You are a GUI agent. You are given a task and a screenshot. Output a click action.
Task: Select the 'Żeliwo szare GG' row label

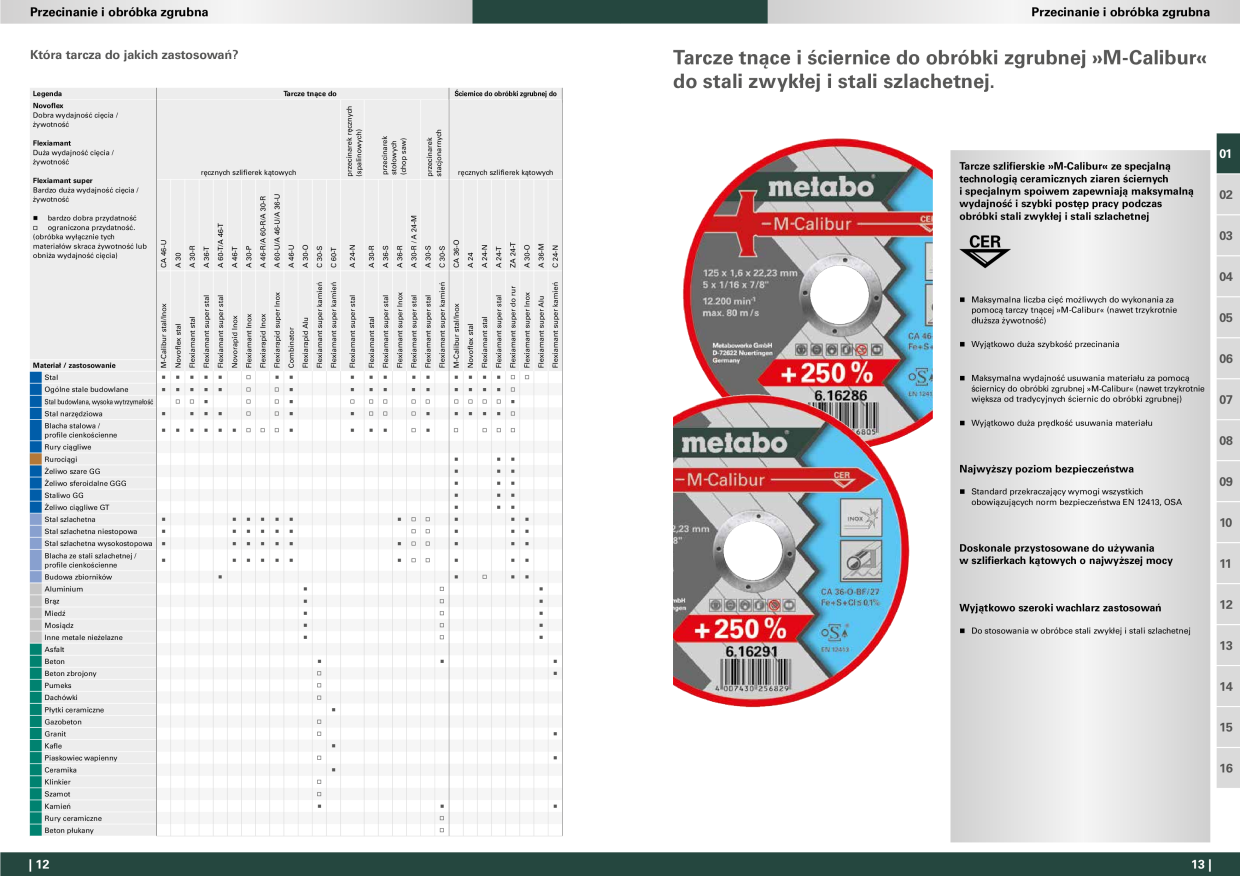72,471
